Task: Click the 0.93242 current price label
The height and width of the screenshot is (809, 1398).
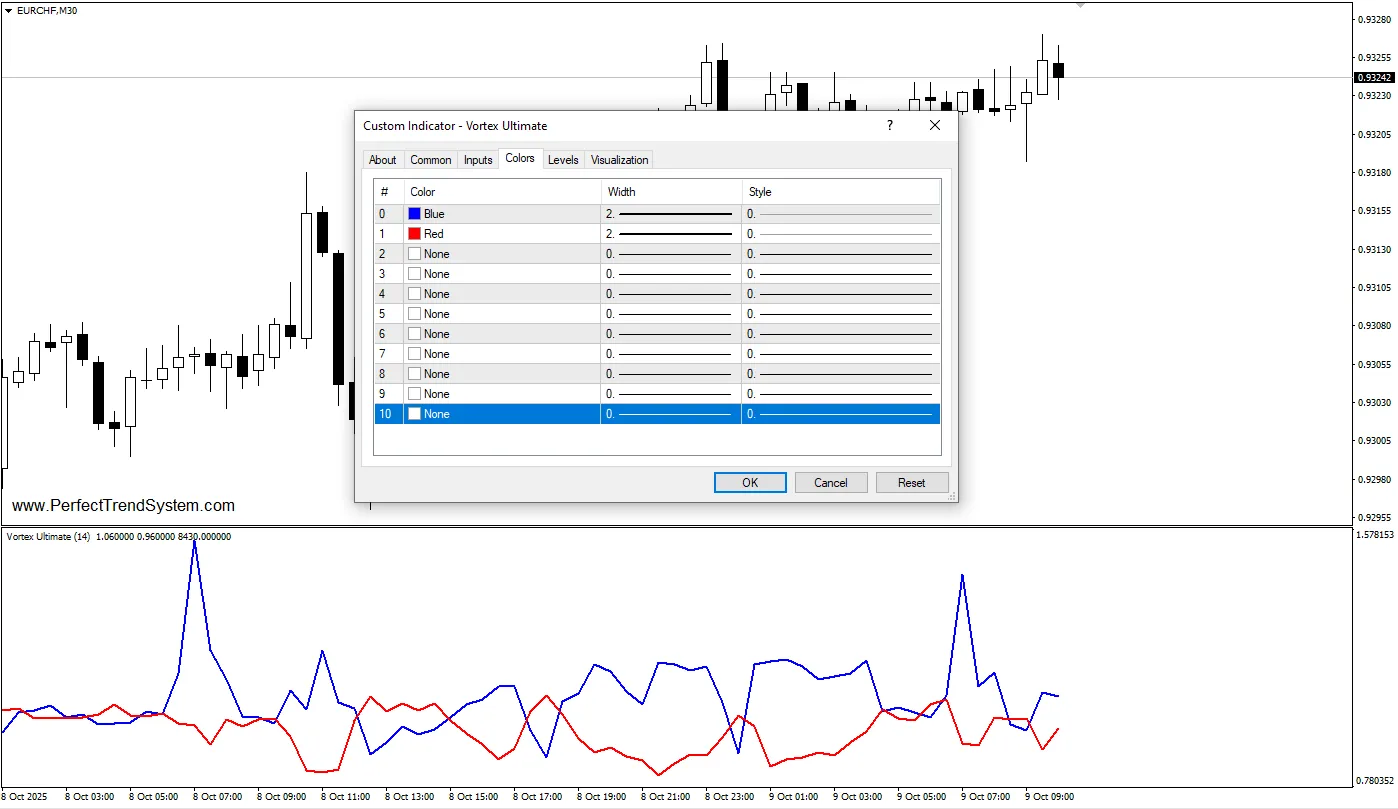Action: pyautogui.click(x=1373, y=78)
